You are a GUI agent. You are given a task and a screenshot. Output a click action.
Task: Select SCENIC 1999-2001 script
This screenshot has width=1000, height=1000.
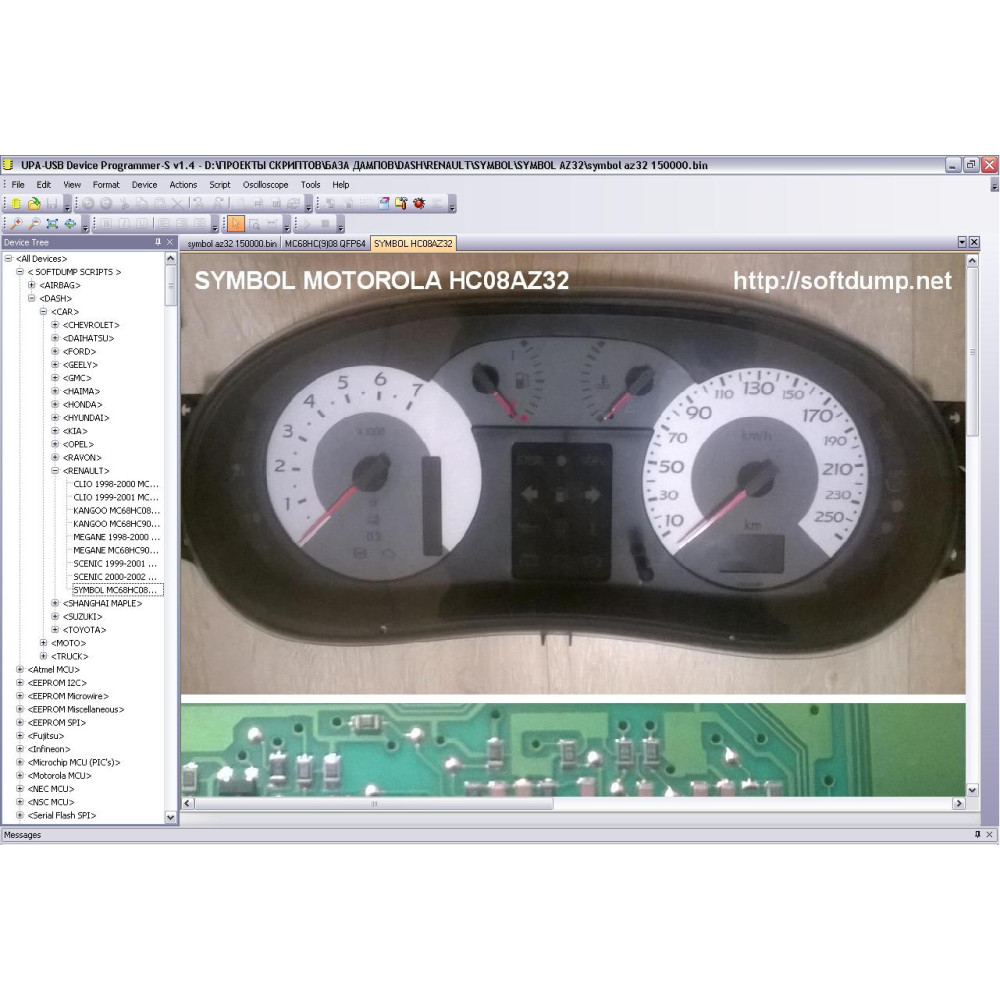[115, 563]
